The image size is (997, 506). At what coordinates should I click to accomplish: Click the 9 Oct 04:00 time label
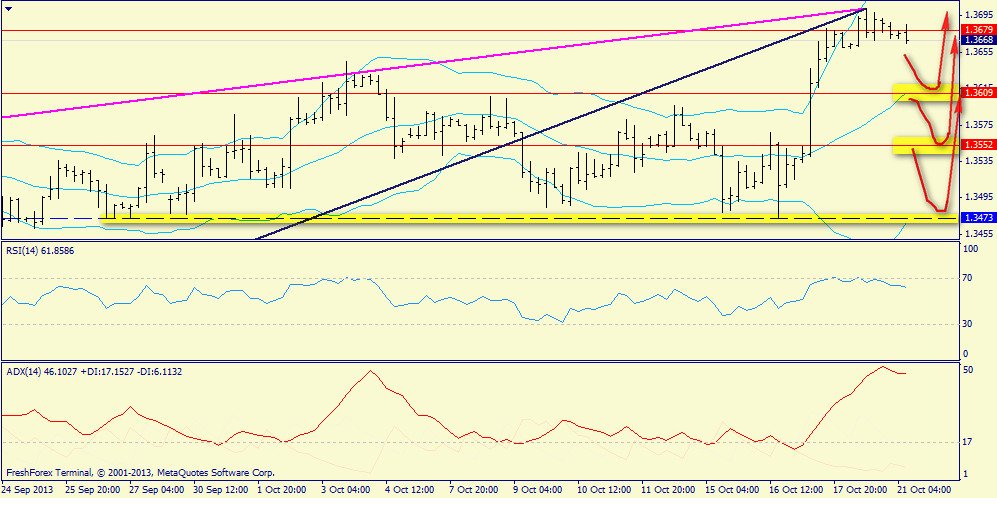[537, 490]
